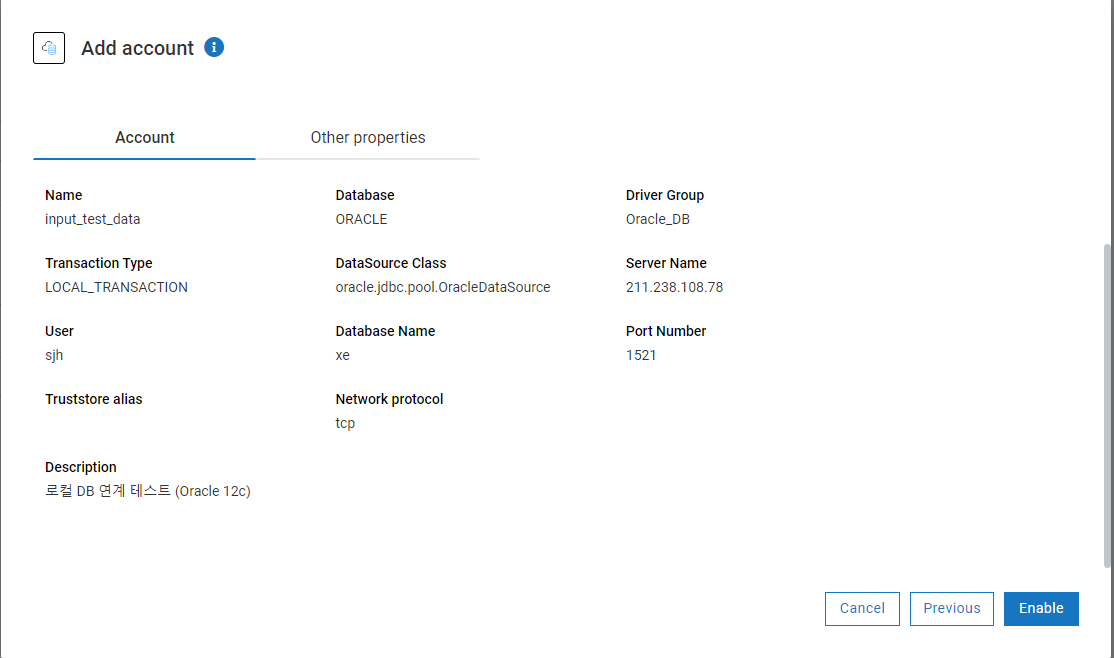Open the Other properties tab
1114x658 pixels.
(x=368, y=138)
